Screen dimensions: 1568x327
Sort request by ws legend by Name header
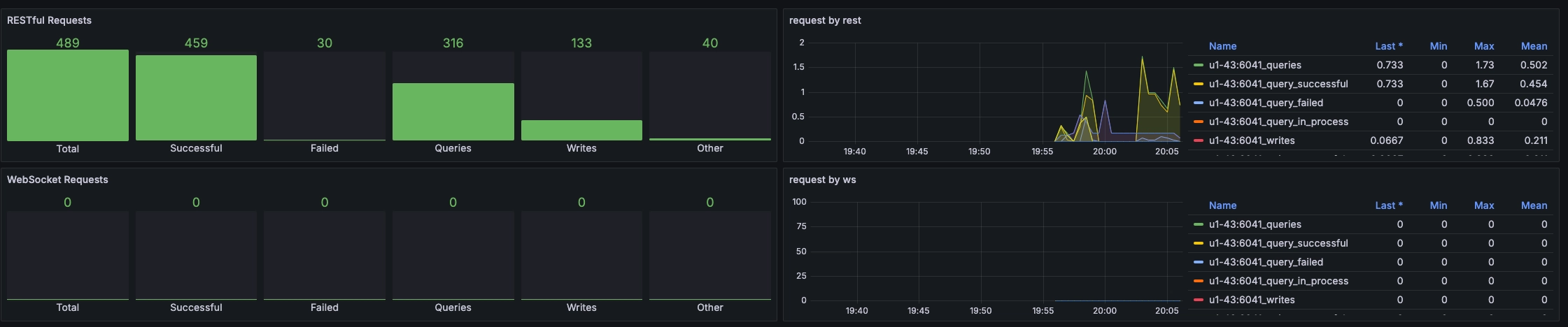1222,205
